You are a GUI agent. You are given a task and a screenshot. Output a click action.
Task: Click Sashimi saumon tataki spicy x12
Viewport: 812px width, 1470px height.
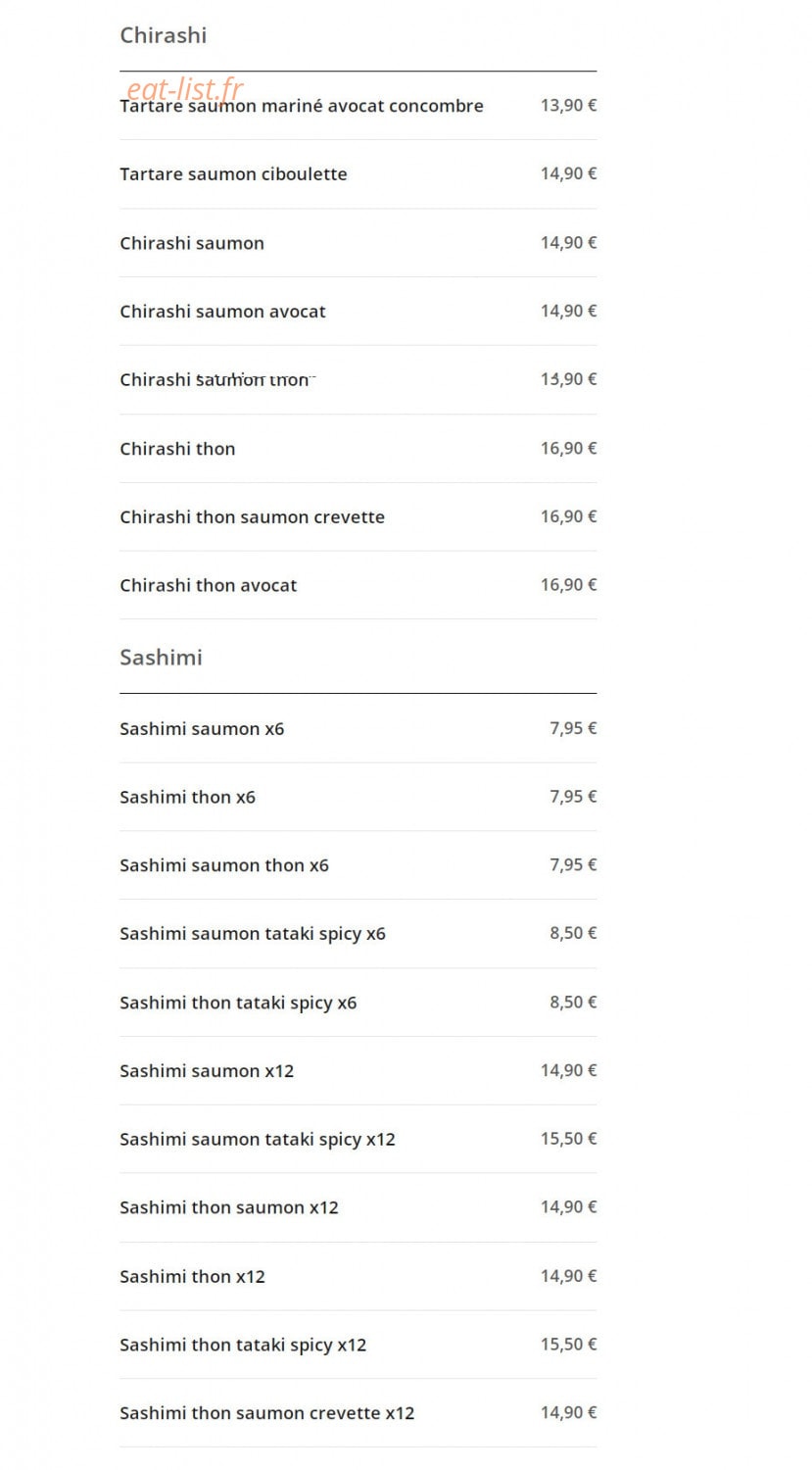tap(258, 1139)
